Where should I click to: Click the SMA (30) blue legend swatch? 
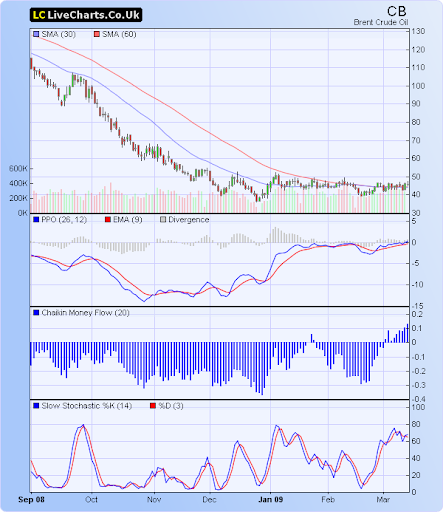pyautogui.click(x=36, y=34)
